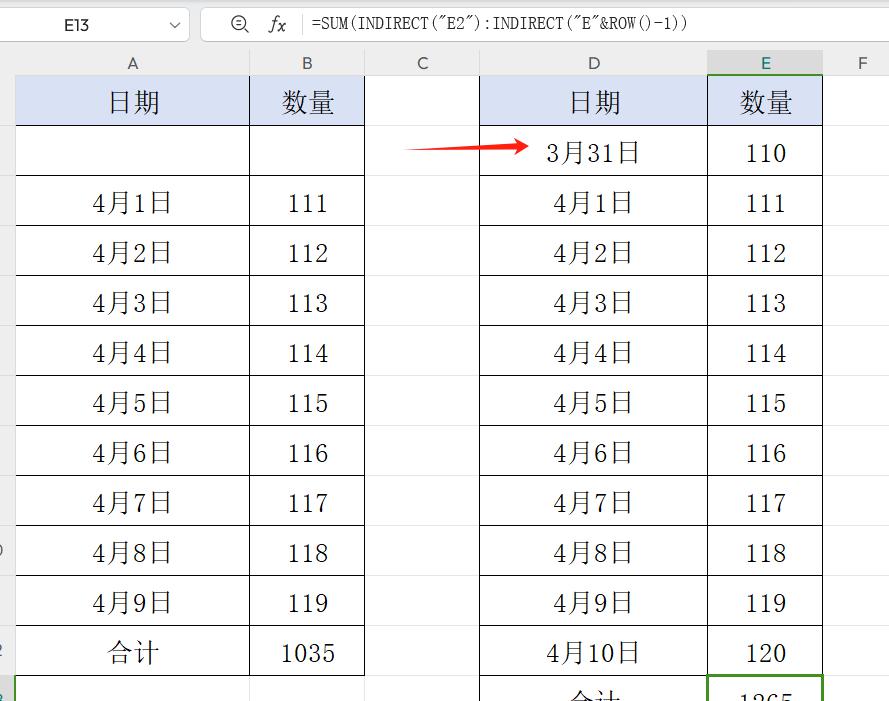Image resolution: width=889 pixels, height=701 pixels.
Task: Select the 111 cell in column B
Action: click(307, 201)
